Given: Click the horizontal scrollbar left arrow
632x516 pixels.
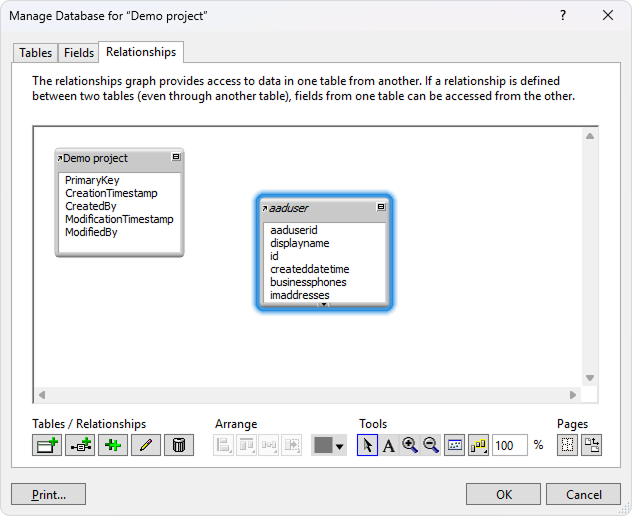Looking at the screenshot, I should 42,395.
